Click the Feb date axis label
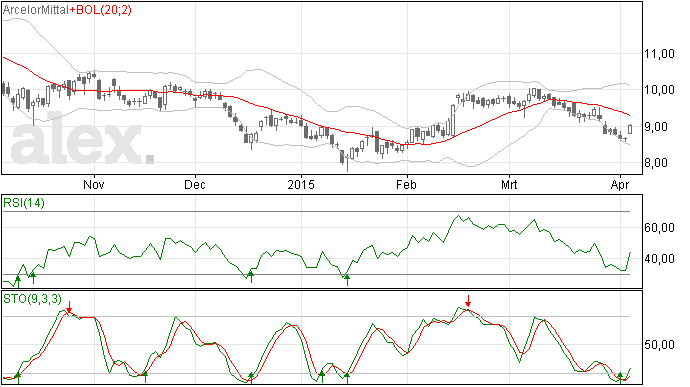The width and height of the screenshot is (690, 387). coord(406,184)
